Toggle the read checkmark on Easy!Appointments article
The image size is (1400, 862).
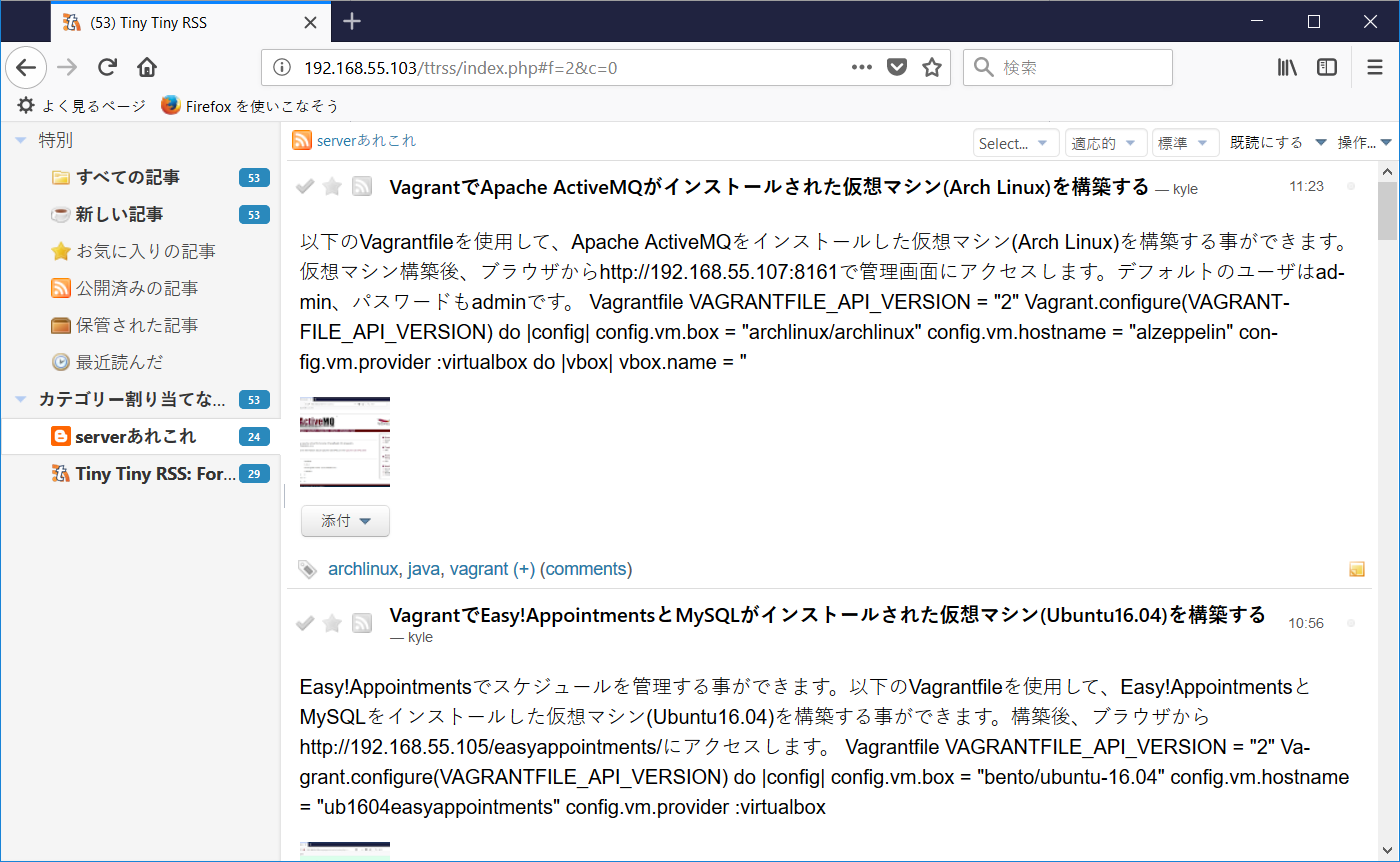point(306,623)
